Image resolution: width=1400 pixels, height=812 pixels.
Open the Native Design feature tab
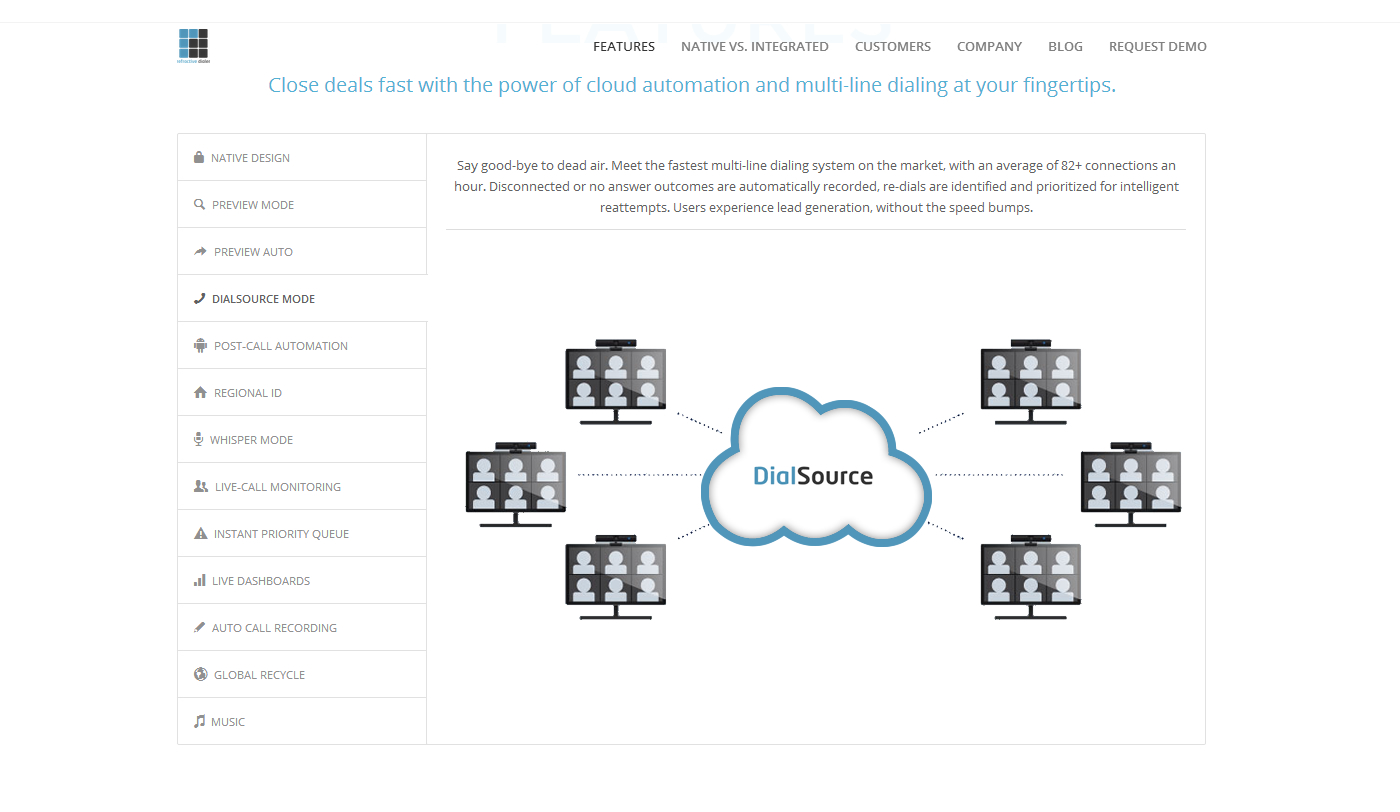pos(302,157)
